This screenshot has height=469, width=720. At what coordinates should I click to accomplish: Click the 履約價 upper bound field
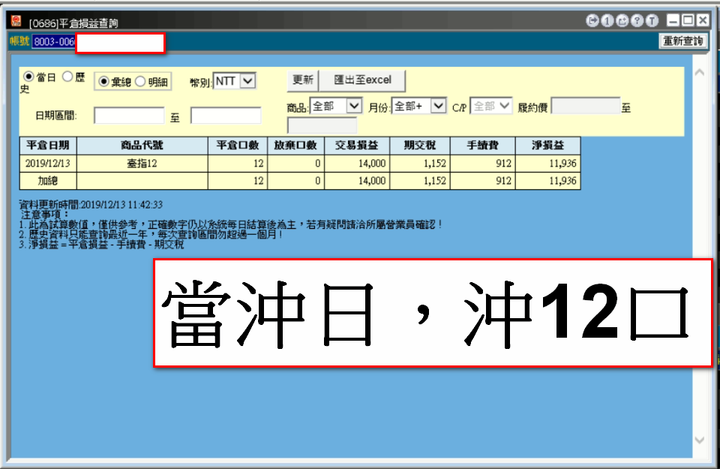point(322,125)
